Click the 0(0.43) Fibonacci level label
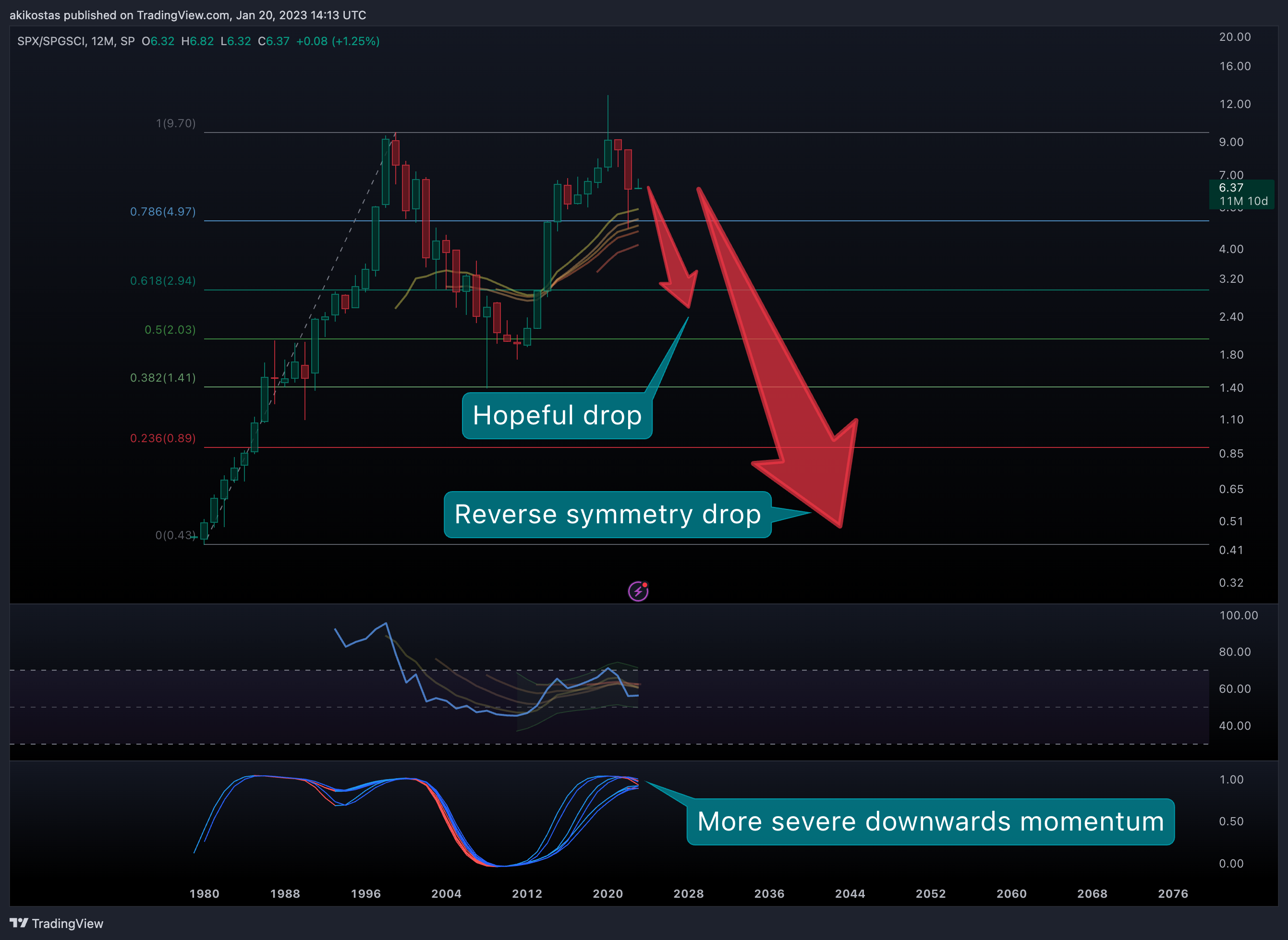The image size is (1288, 940). pyautogui.click(x=176, y=535)
